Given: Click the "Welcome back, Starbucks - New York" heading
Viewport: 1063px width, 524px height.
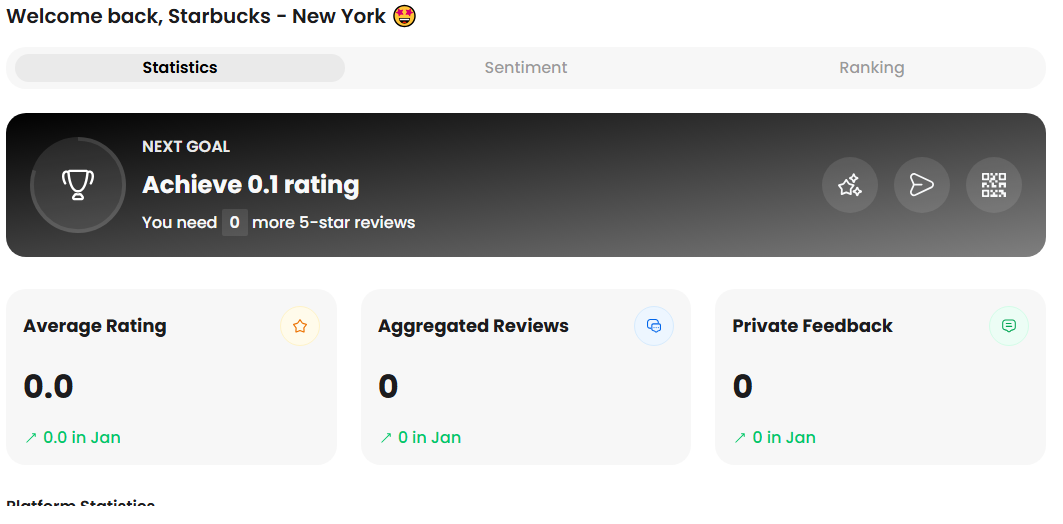Looking at the screenshot, I should 196,17.
